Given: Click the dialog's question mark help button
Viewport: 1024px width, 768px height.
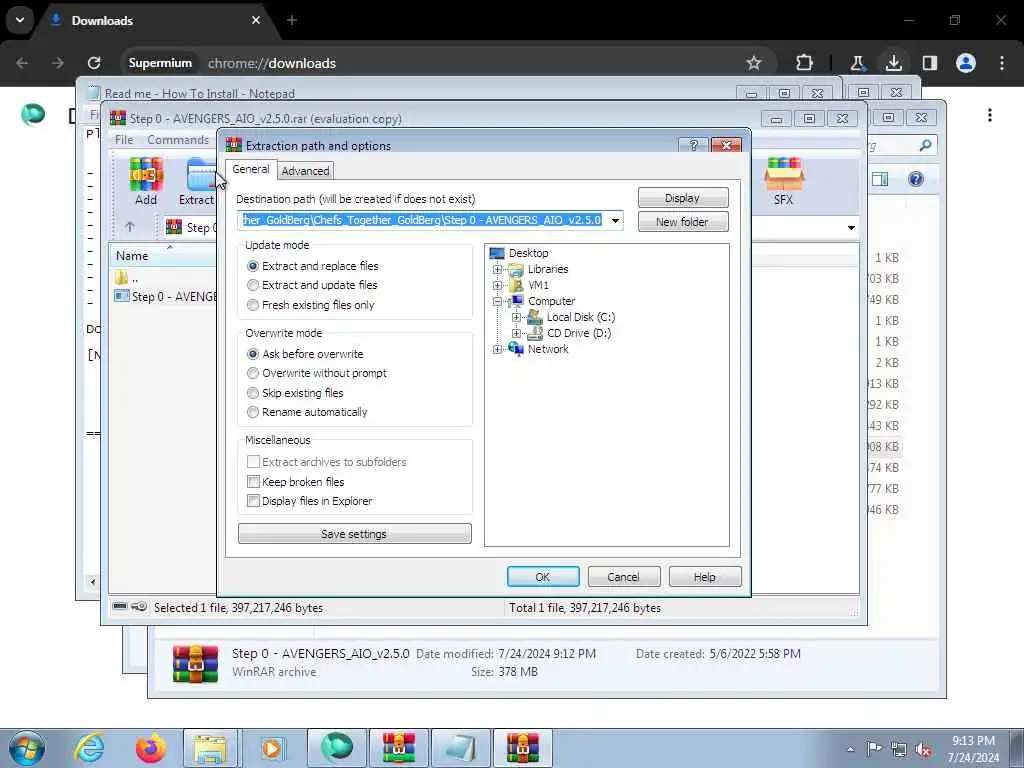Looking at the screenshot, I should click(694, 145).
